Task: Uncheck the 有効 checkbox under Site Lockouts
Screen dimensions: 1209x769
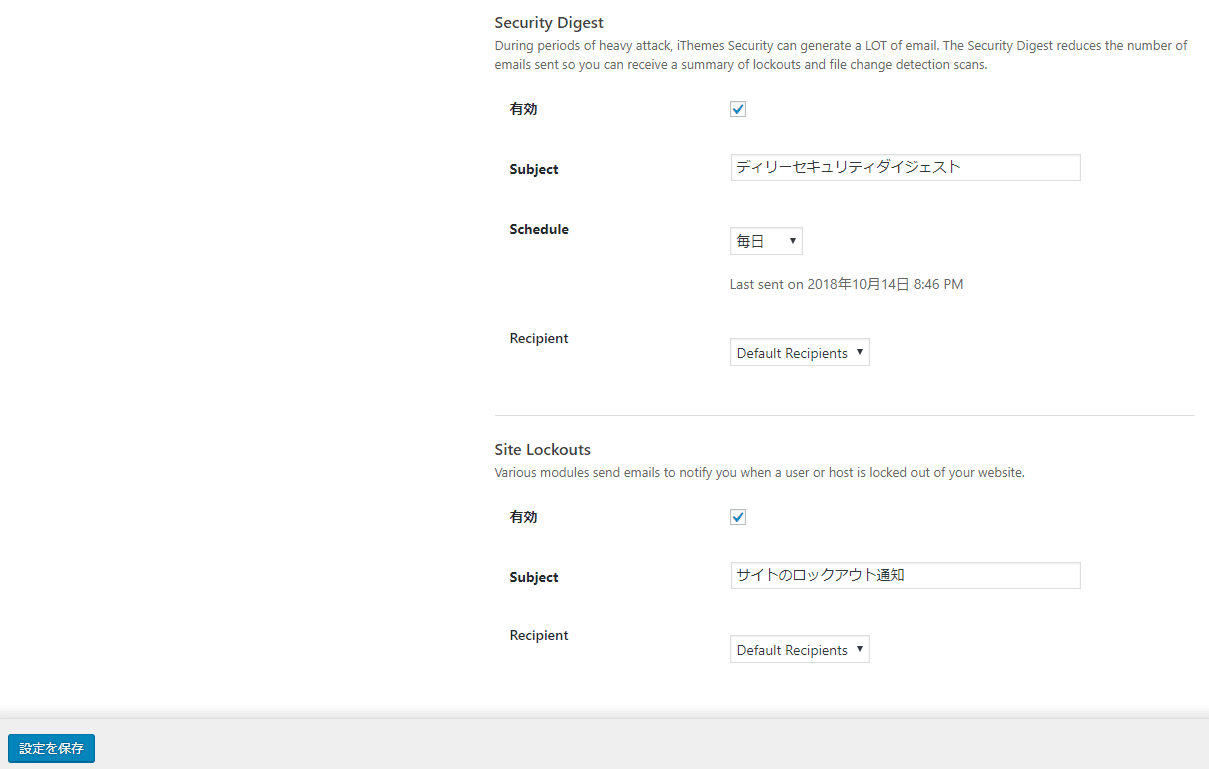Action: point(737,517)
